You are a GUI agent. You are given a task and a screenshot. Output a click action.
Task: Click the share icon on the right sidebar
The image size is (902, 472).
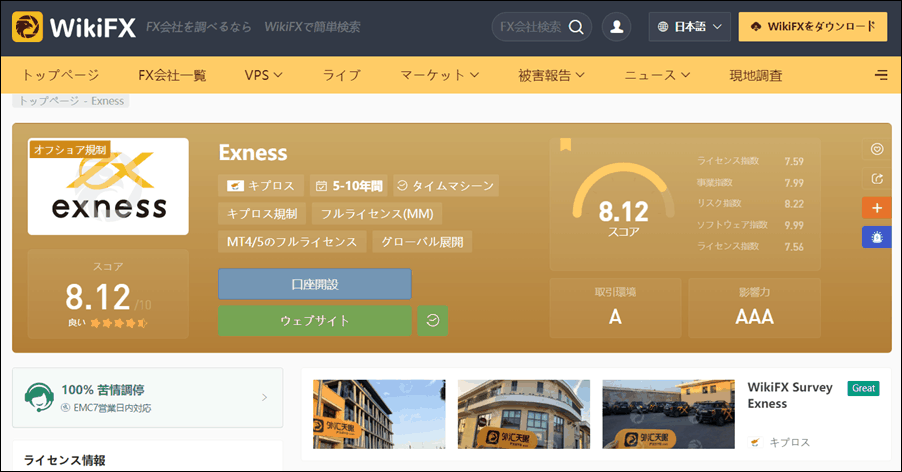point(877,179)
